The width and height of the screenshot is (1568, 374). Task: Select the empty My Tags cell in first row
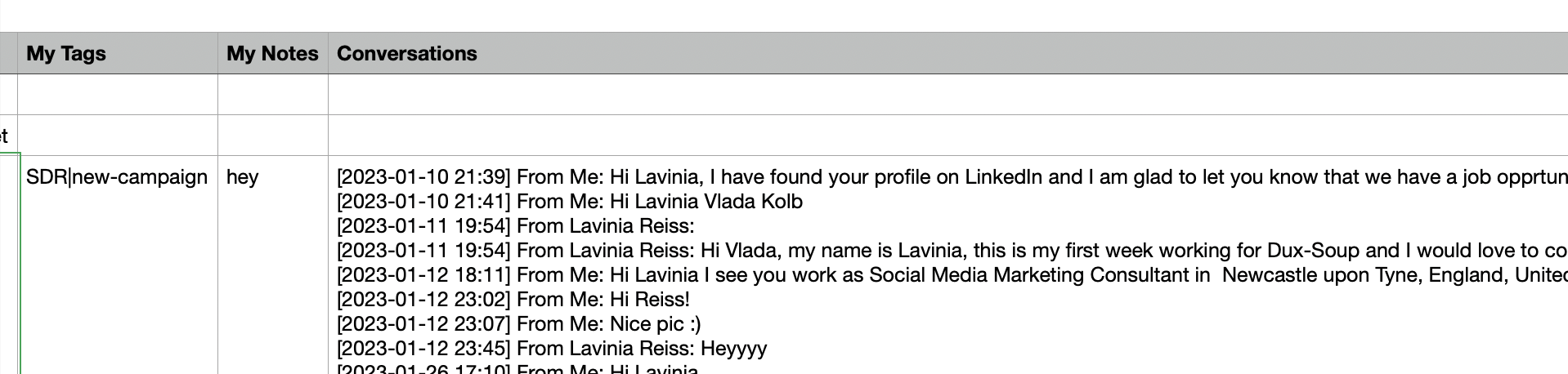pyautogui.click(x=118, y=95)
